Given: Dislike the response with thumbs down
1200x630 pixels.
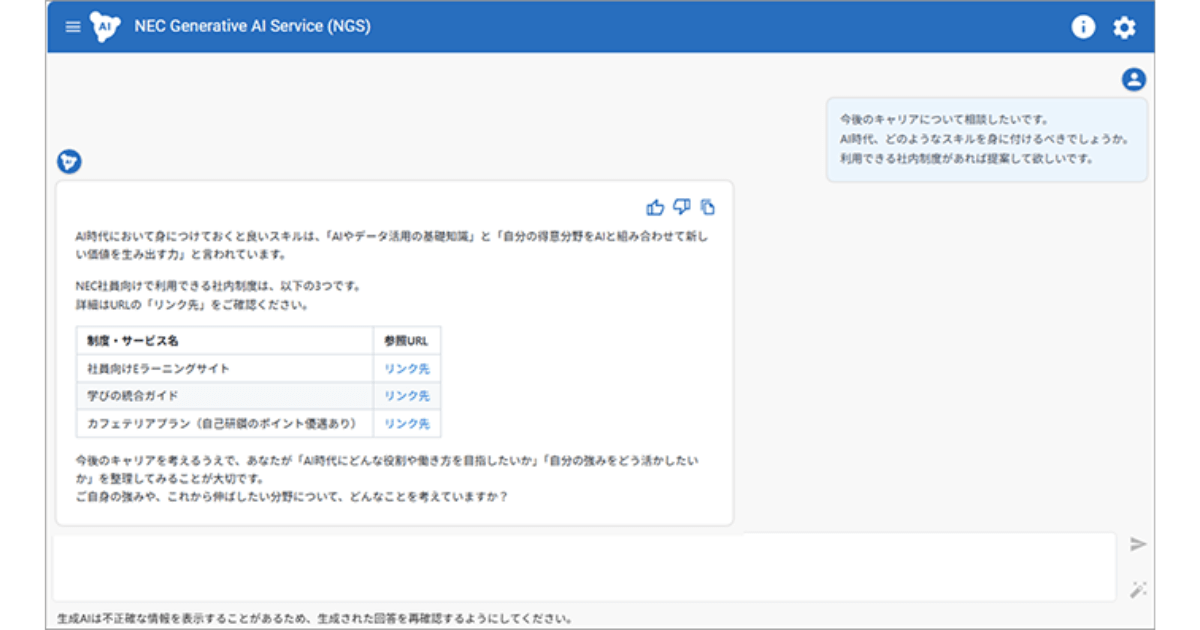Looking at the screenshot, I should tap(682, 207).
